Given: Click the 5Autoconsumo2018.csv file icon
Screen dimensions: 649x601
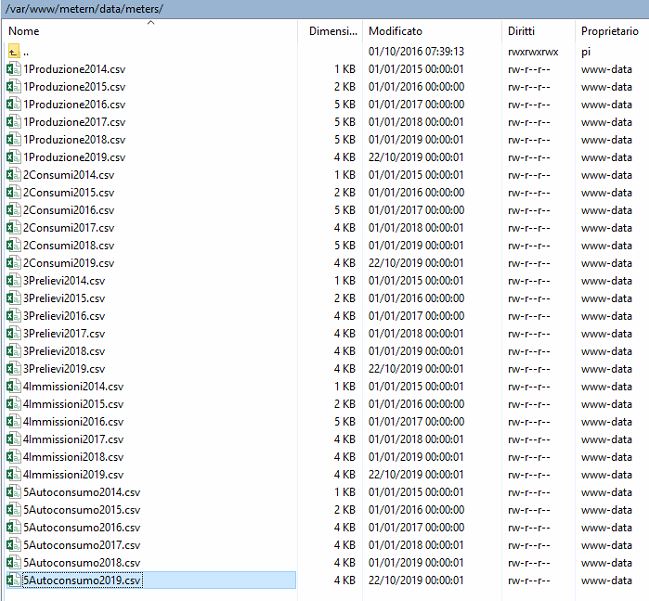Looking at the screenshot, I should point(14,563).
